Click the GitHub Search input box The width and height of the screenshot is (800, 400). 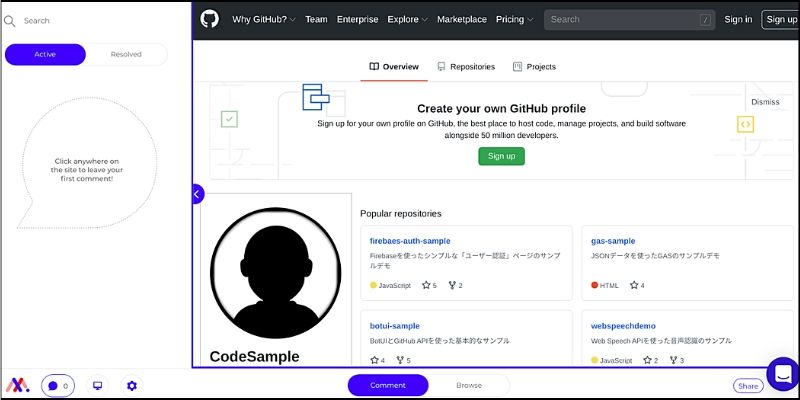point(630,20)
